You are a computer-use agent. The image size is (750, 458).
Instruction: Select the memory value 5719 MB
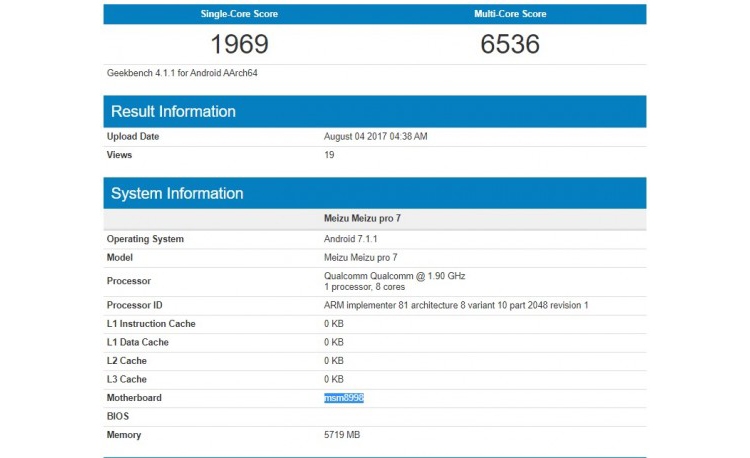342,435
